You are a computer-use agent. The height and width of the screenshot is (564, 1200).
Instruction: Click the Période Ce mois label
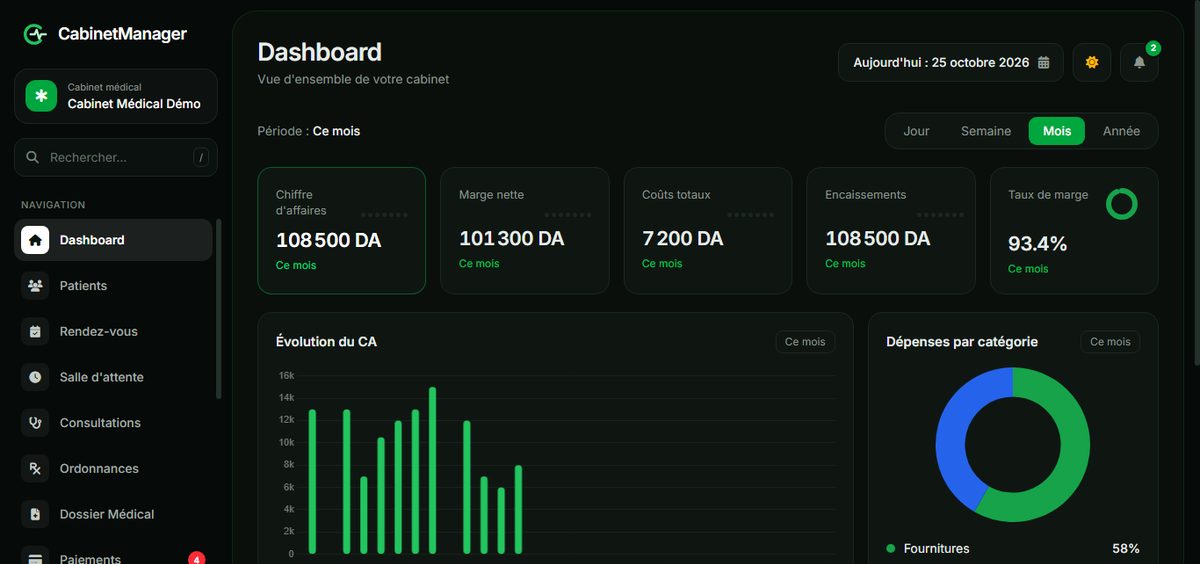[x=309, y=131]
